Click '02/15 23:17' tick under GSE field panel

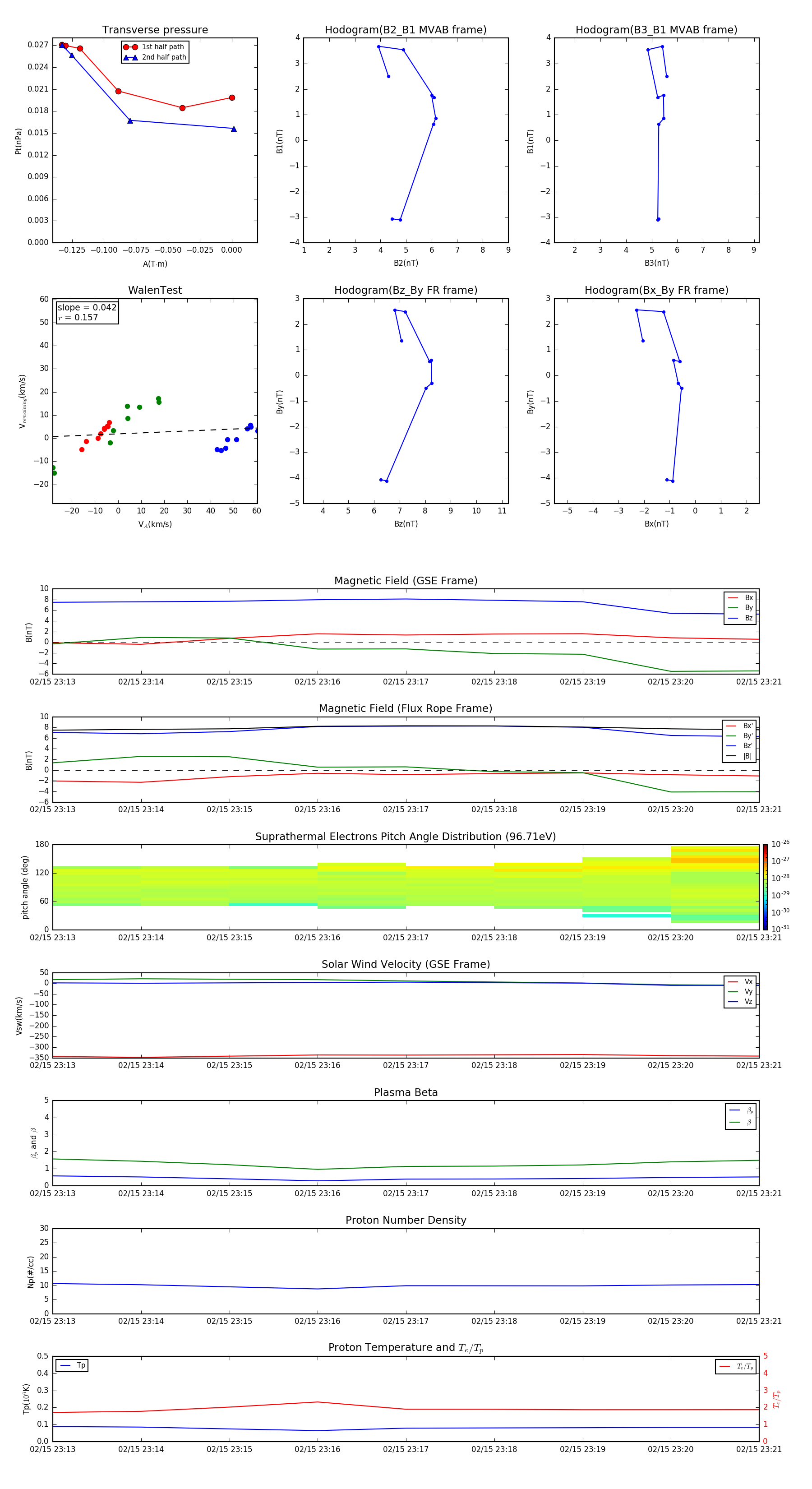pos(406,681)
